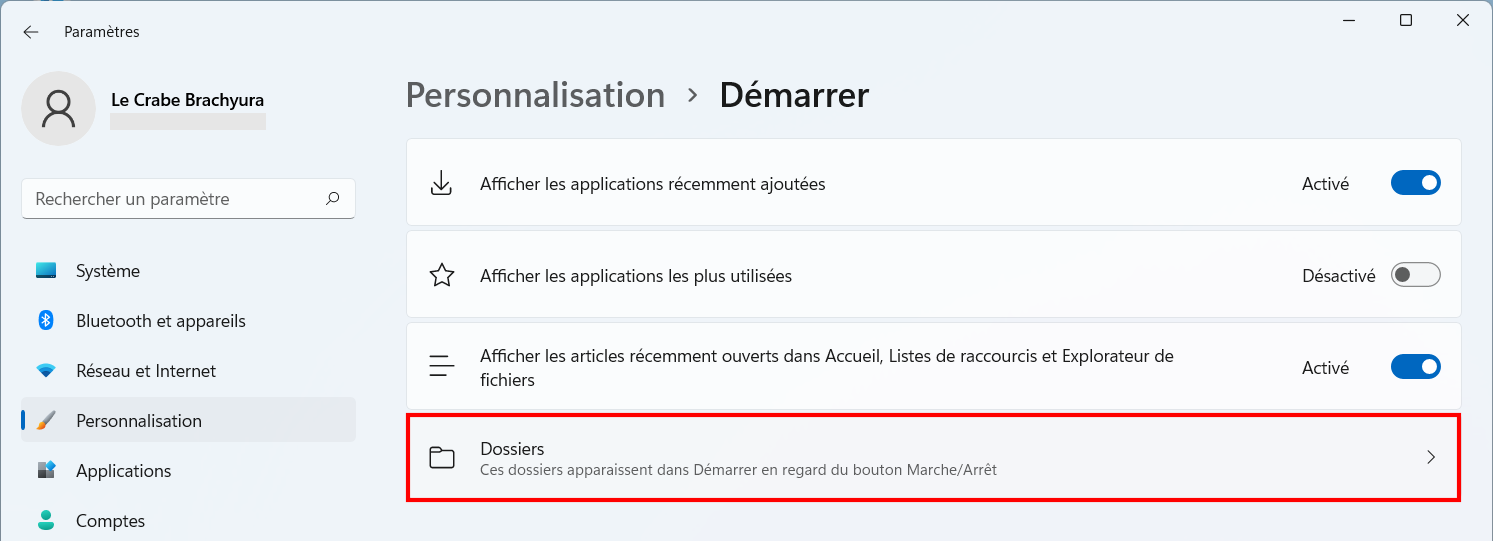Click the Applications icon in sidebar
This screenshot has width=1493, height=541.
(46, 470)
